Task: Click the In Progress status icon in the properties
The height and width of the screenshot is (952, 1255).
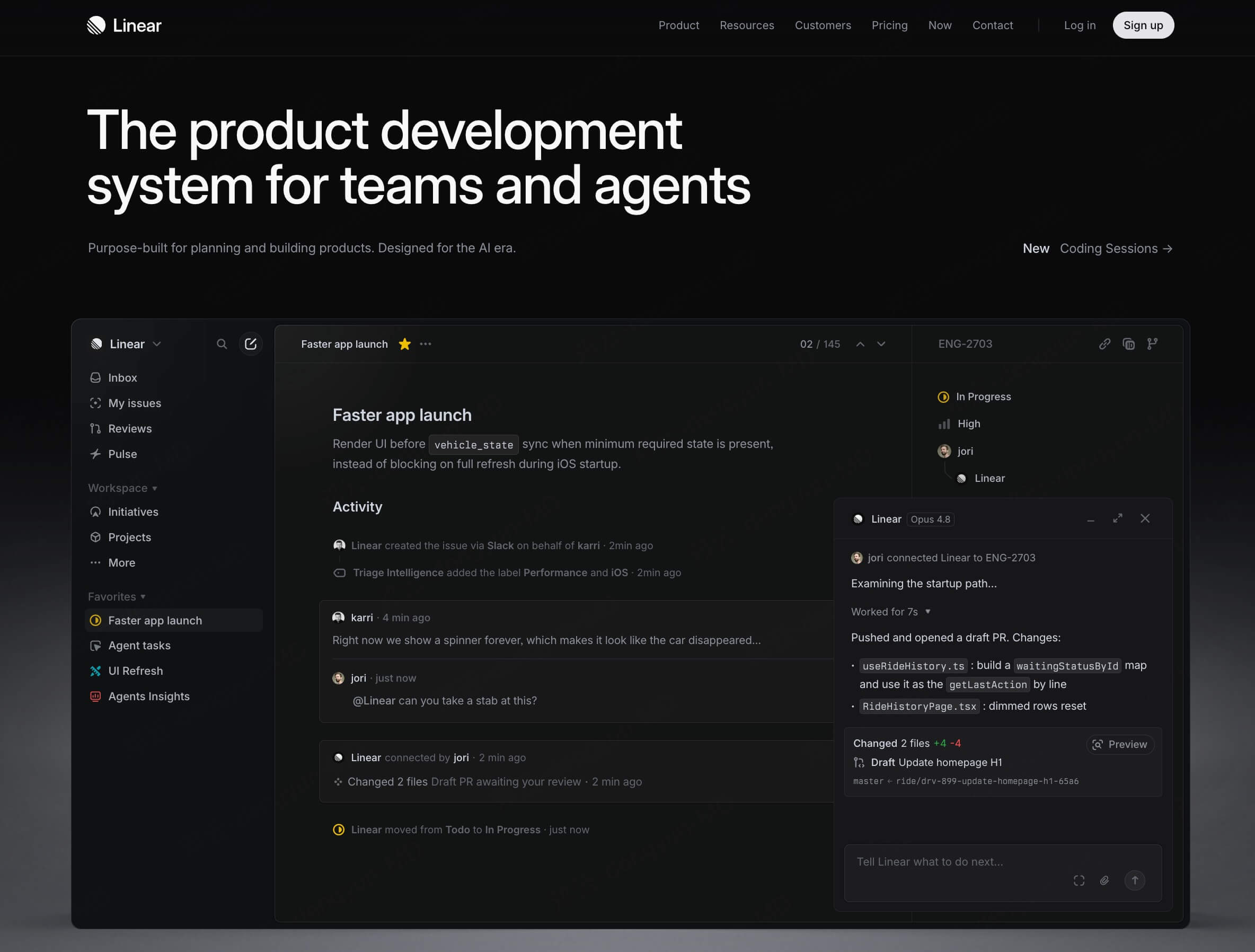Action: 943,397
